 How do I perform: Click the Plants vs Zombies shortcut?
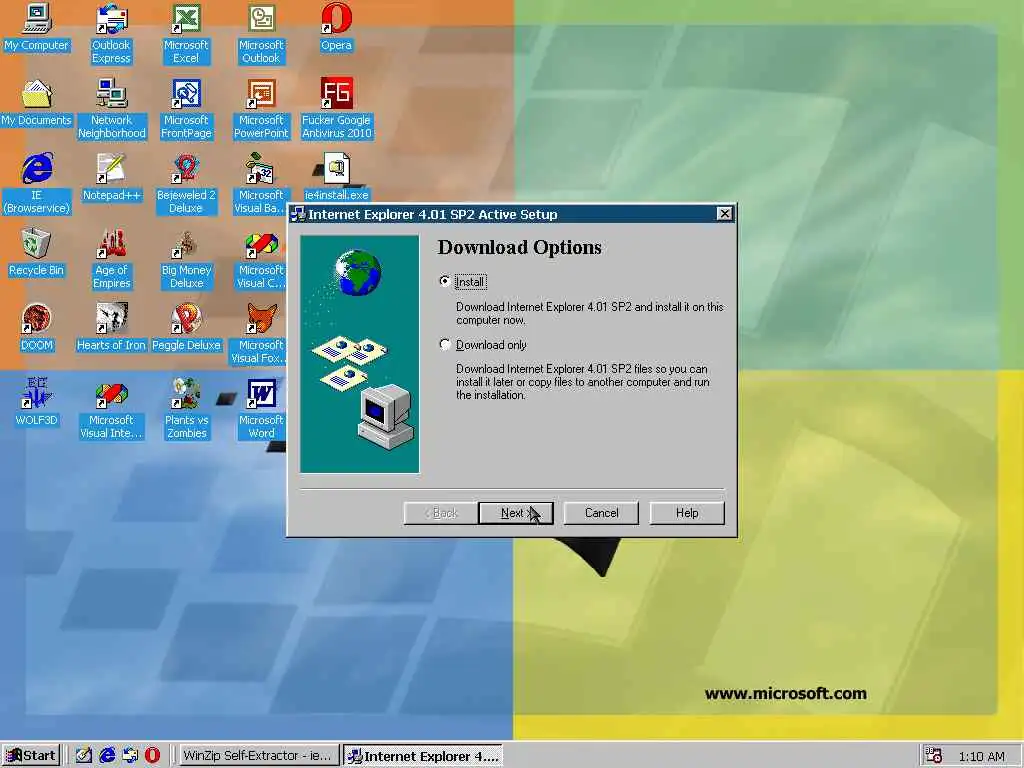tap(186, 408)
